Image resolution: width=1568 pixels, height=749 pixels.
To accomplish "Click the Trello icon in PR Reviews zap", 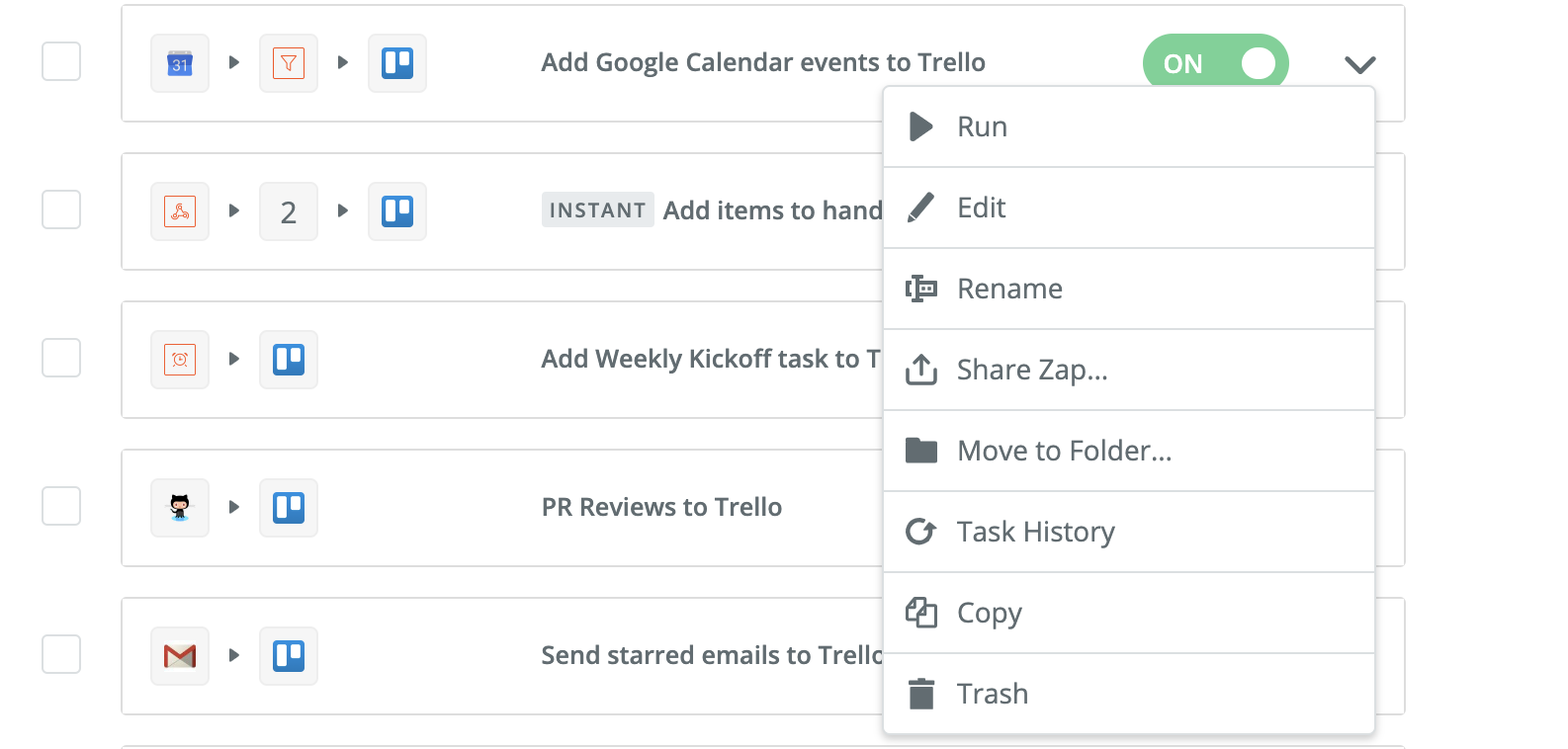I will [289, 508].
